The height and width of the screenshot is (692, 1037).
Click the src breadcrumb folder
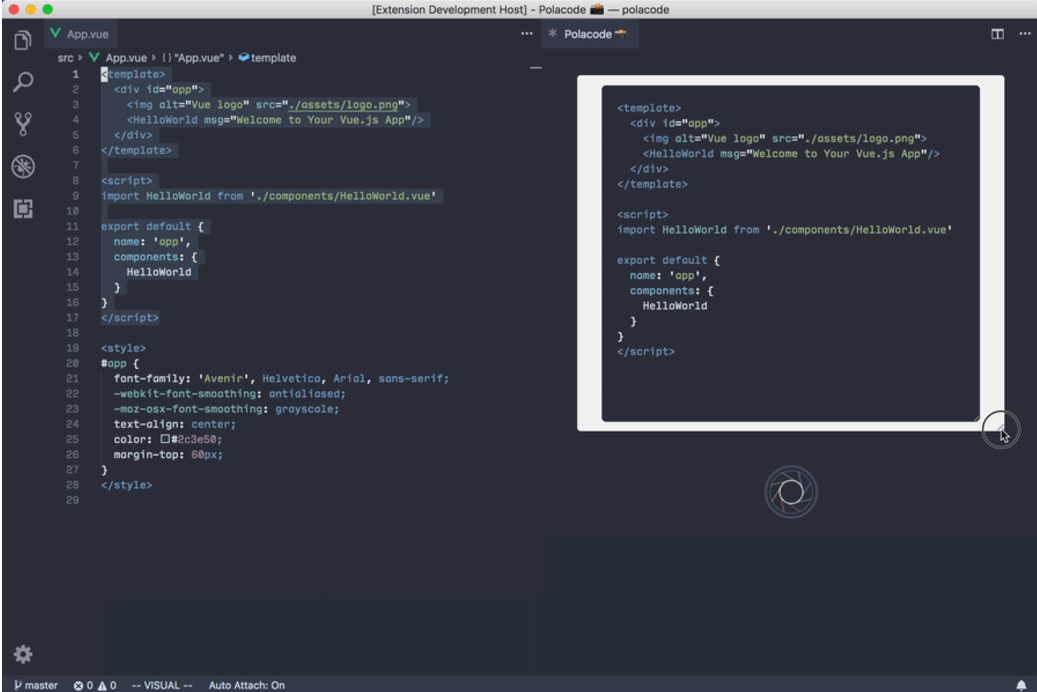[65, 58]
